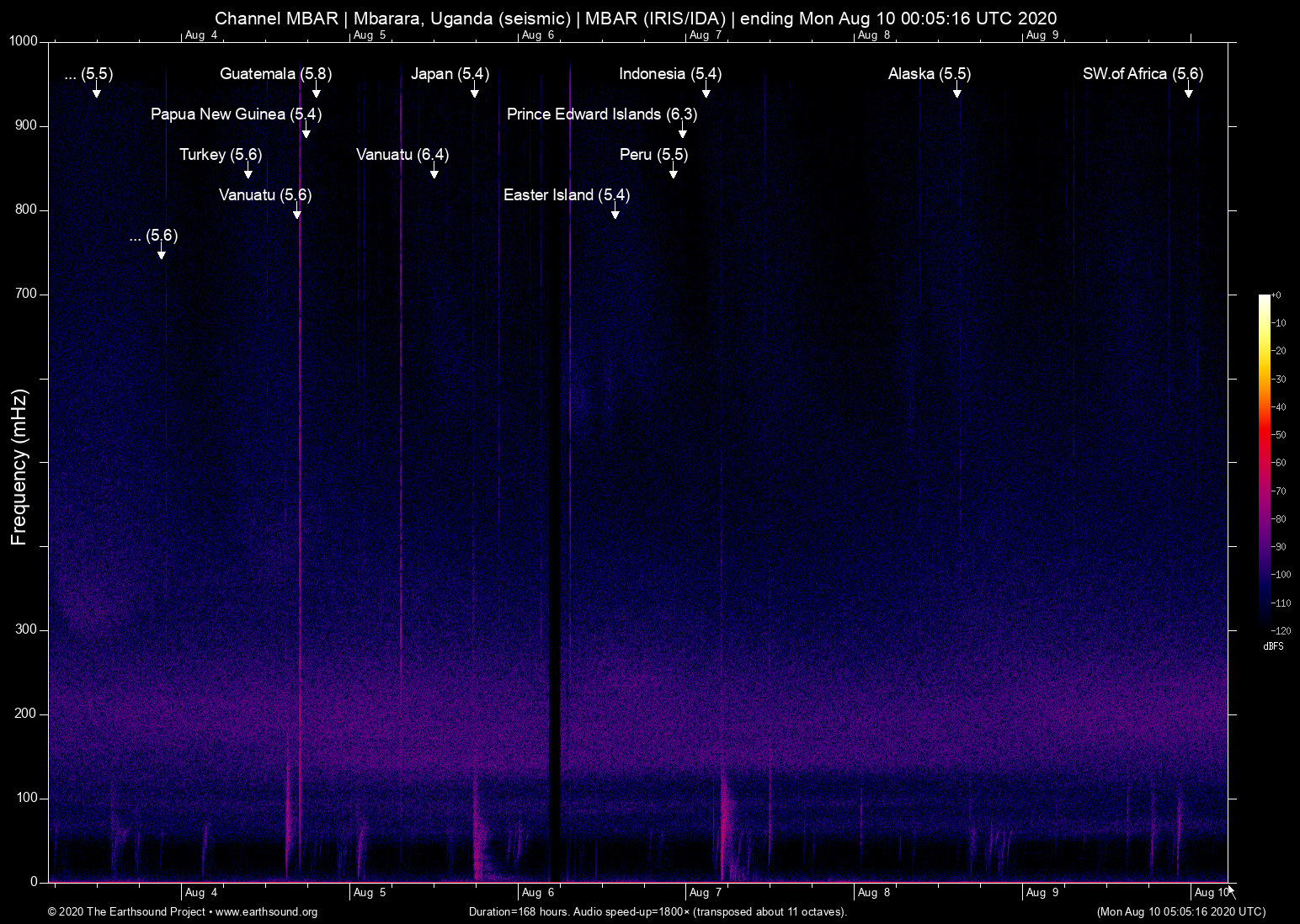Select the Indonesia (5.4) earthquake label
This screenshot has width=1300, height=924.
(x=670, y=74)
